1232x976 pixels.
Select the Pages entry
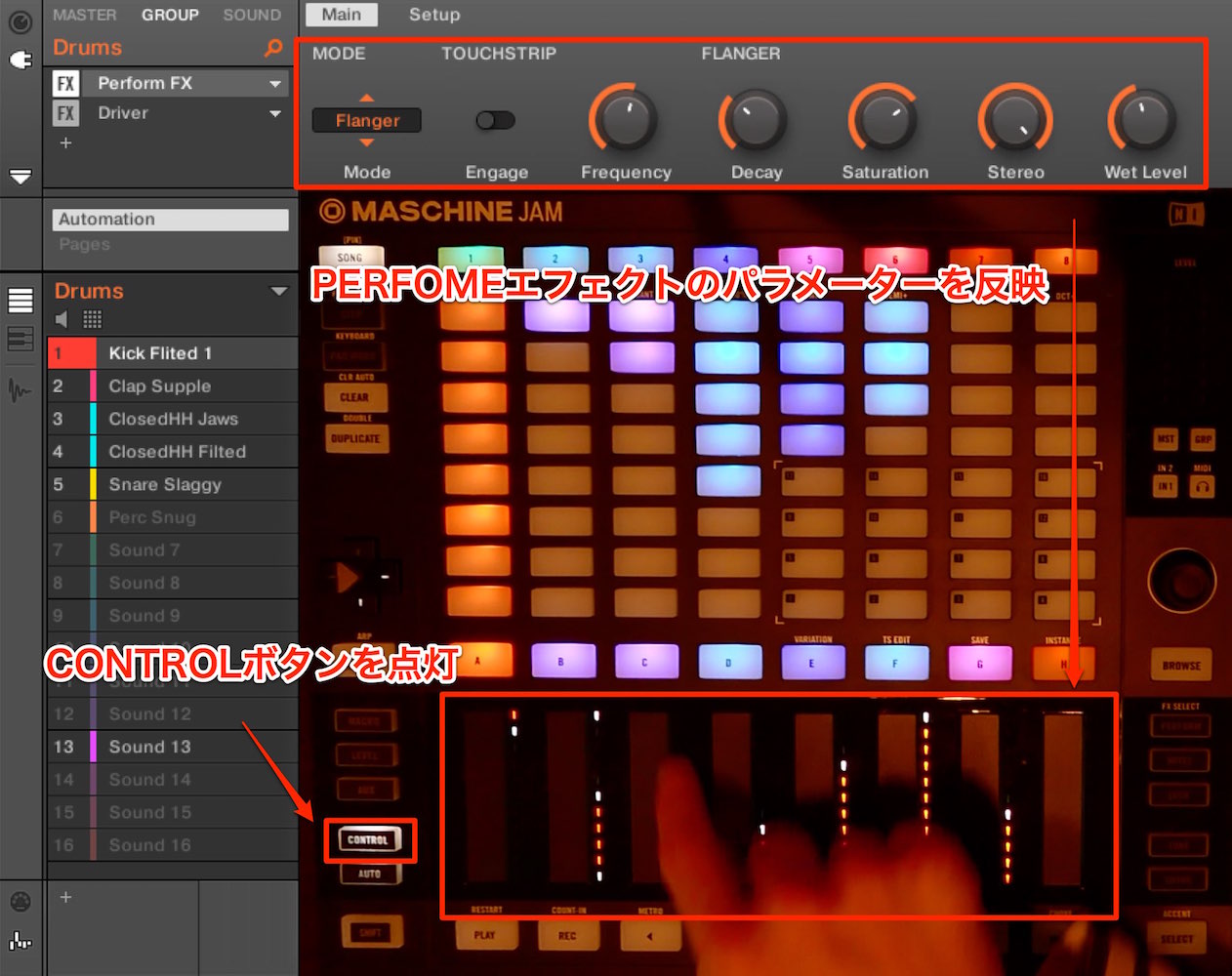coord(85,244)
